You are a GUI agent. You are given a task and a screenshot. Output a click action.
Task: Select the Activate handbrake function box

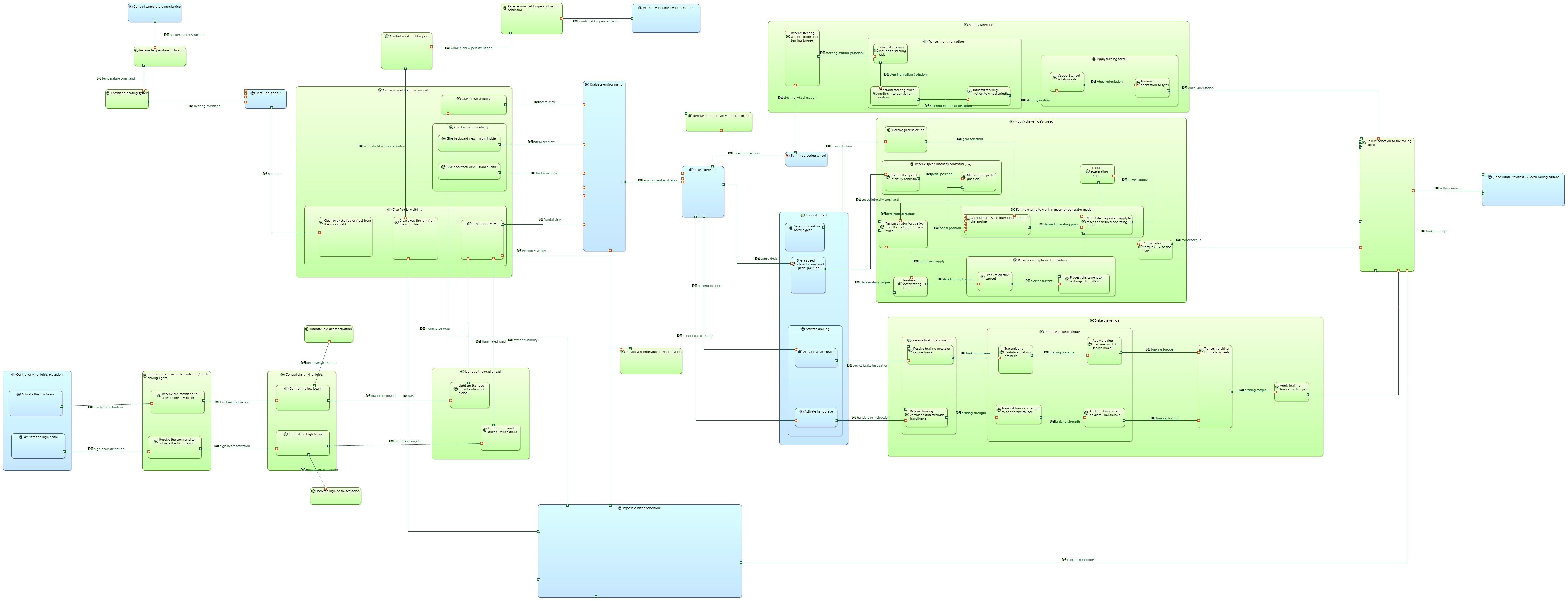click(x=816, y=417)
